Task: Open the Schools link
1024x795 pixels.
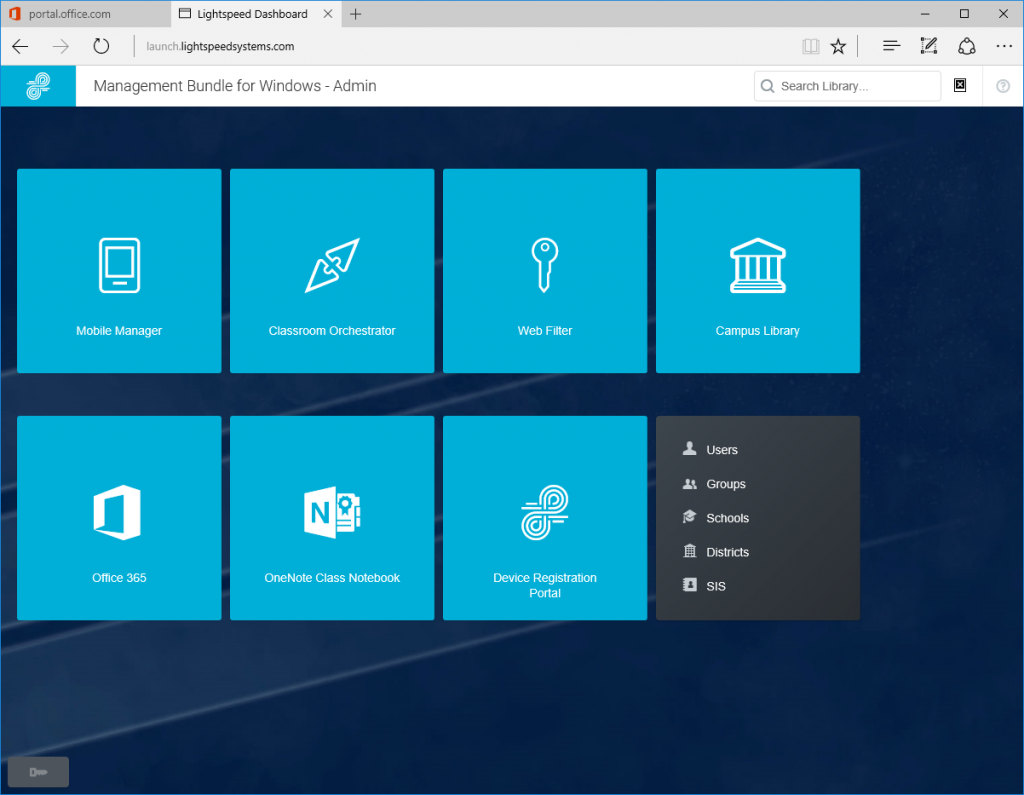Action: pyautogui.click(x=728, y=518)
